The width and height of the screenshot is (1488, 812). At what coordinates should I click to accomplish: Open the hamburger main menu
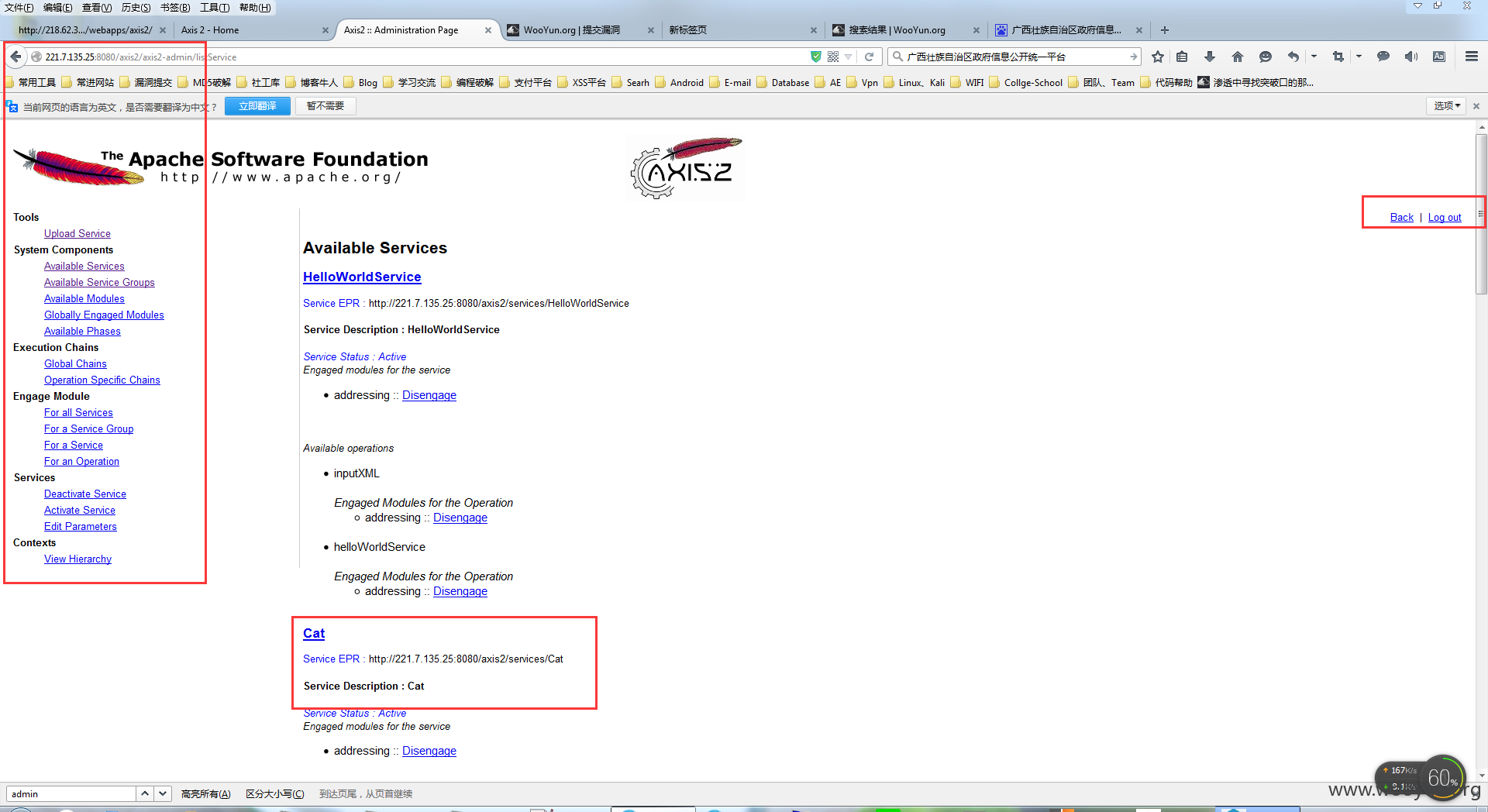pyautogui.click(x=1471, y=57)
